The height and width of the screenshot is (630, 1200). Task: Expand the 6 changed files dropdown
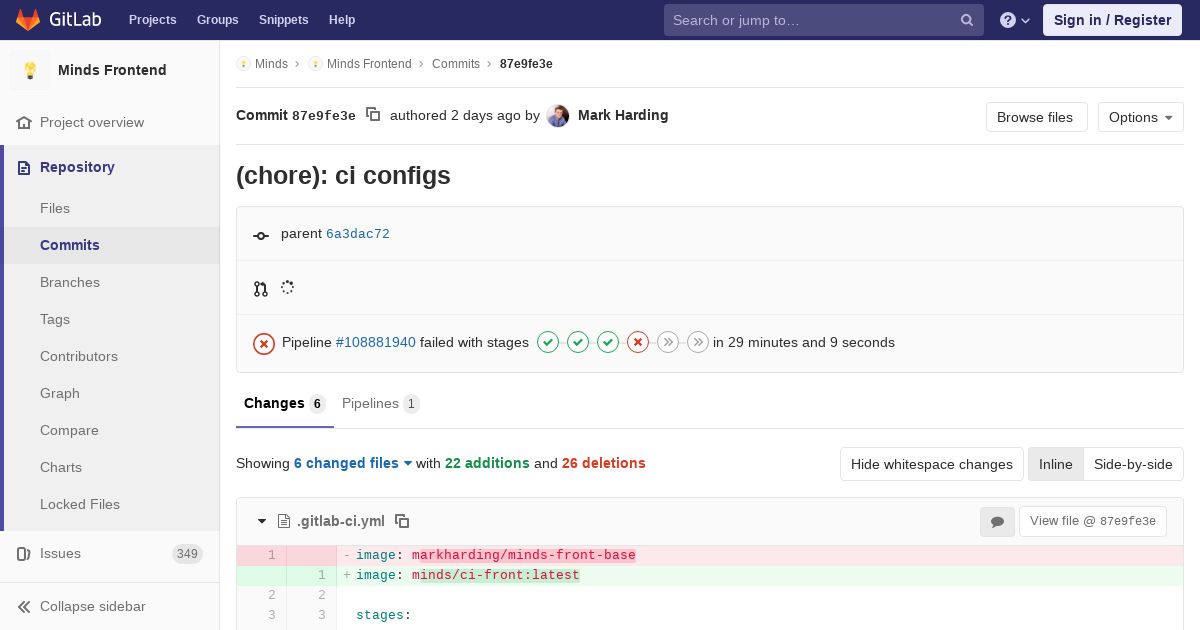pos(353,463)
